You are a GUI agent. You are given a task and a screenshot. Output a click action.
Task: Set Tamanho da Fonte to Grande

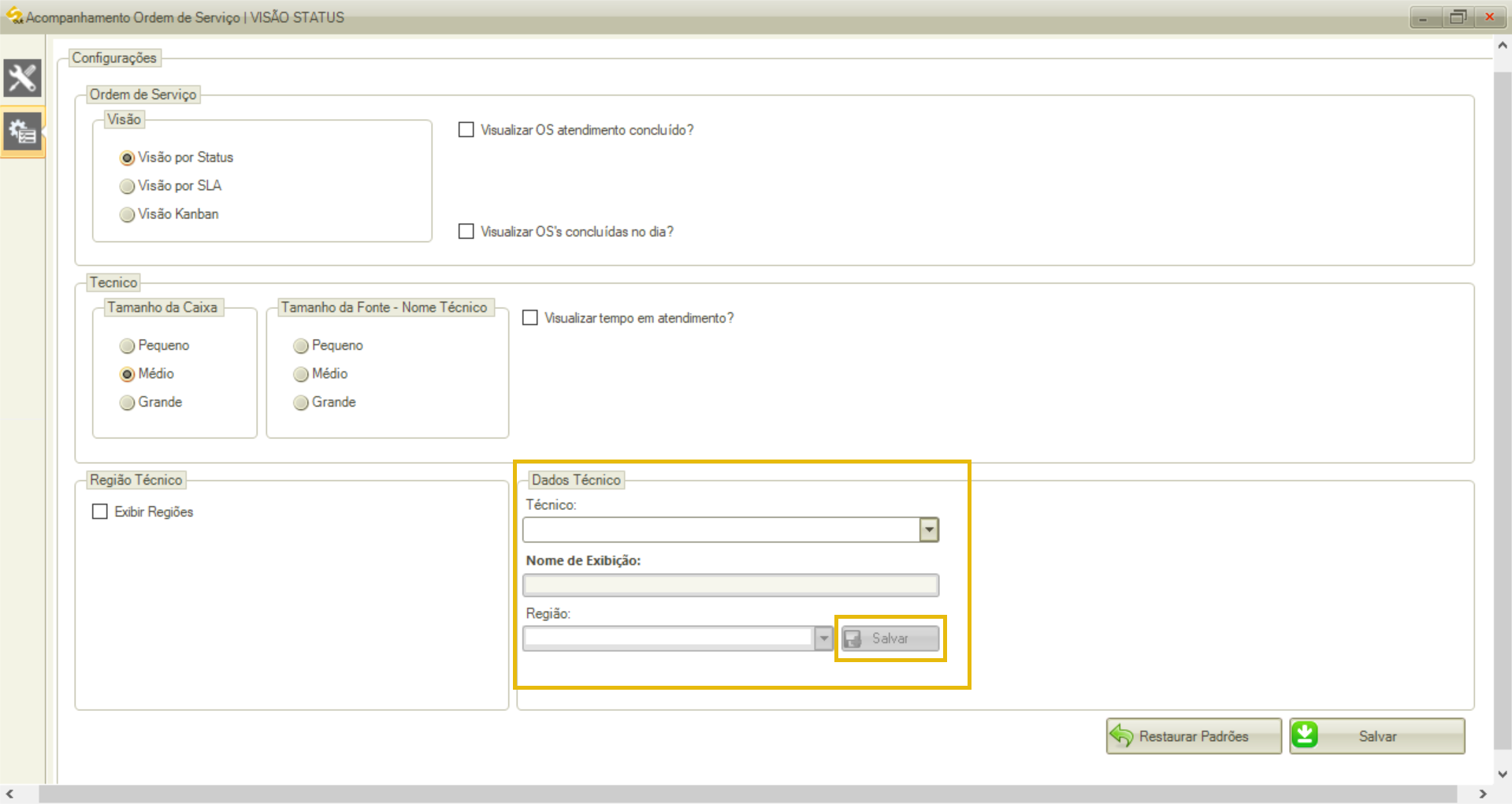click(300, 403)
